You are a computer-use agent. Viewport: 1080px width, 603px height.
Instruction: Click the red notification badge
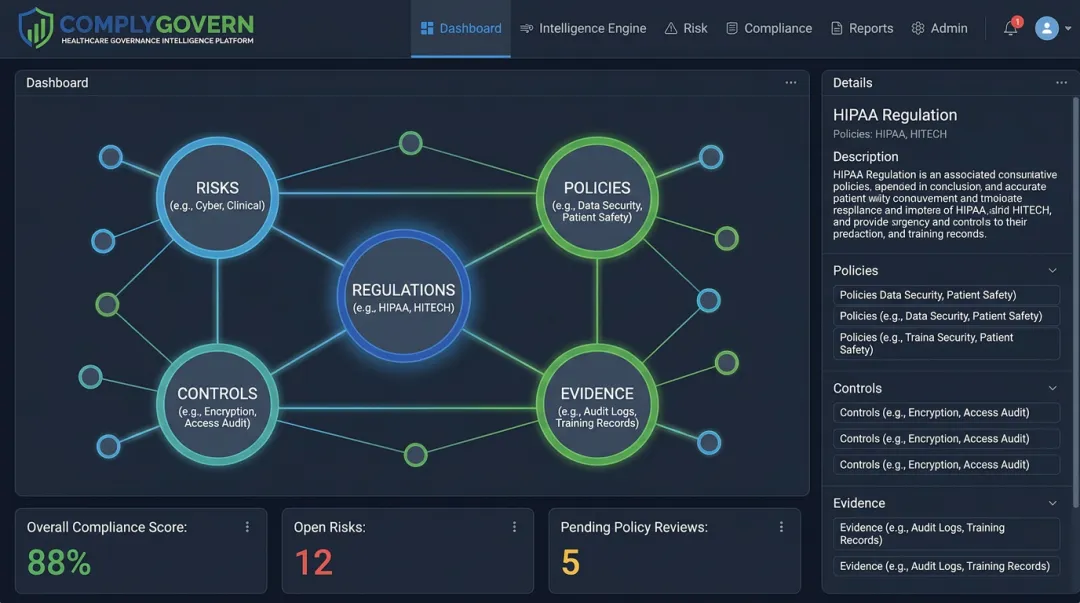pyautogui.click(x=1017, y=21)
